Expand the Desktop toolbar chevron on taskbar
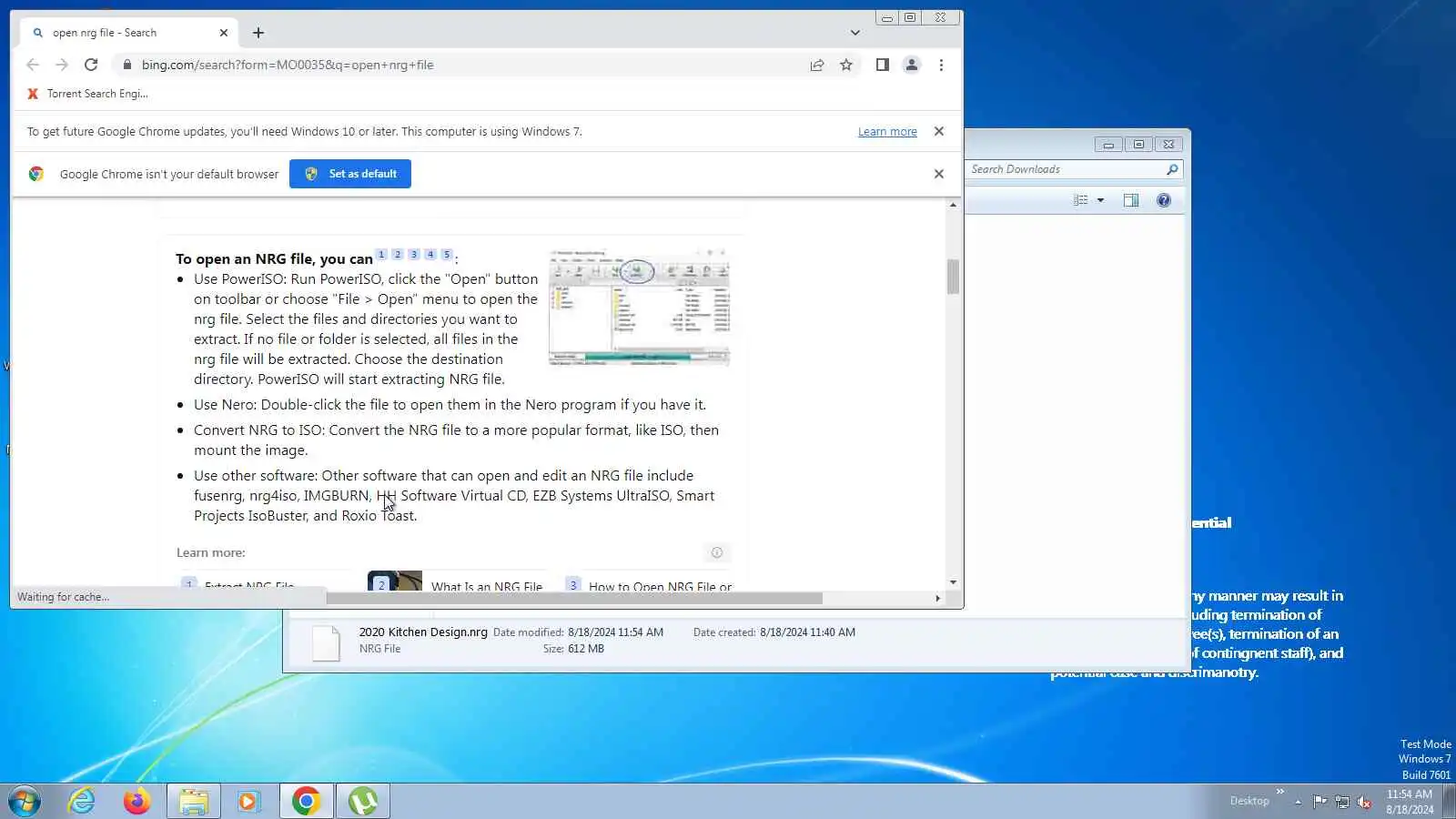 [1280, 792]
